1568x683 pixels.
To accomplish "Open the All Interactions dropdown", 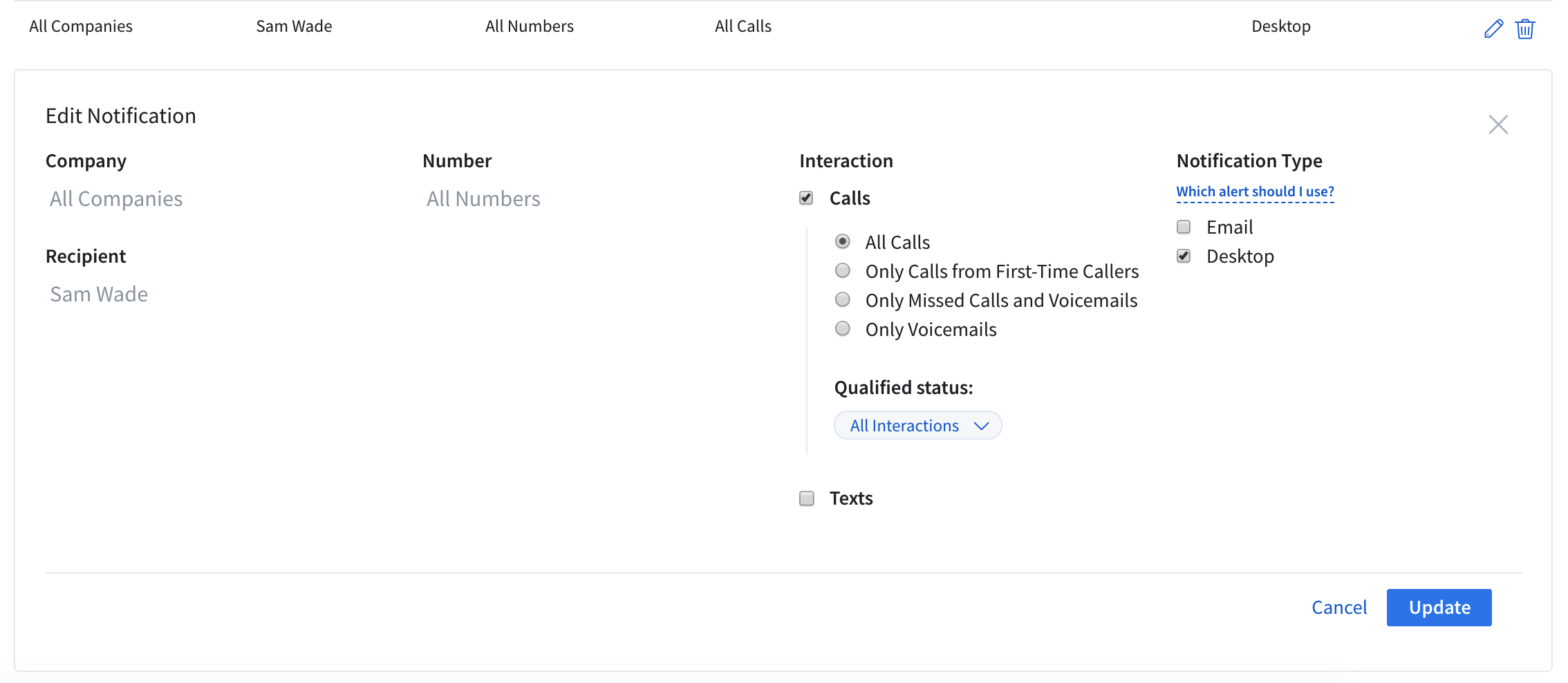I will tap(904, 426).
